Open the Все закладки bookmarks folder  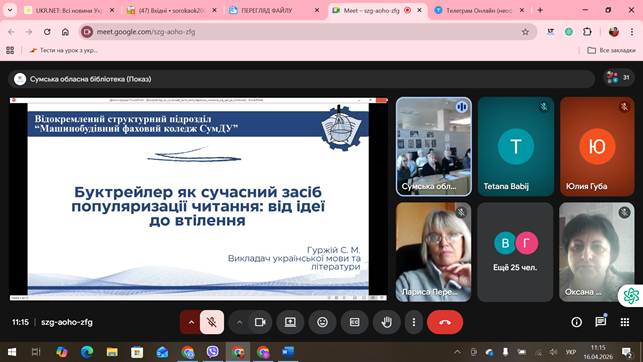click(611, 50)
